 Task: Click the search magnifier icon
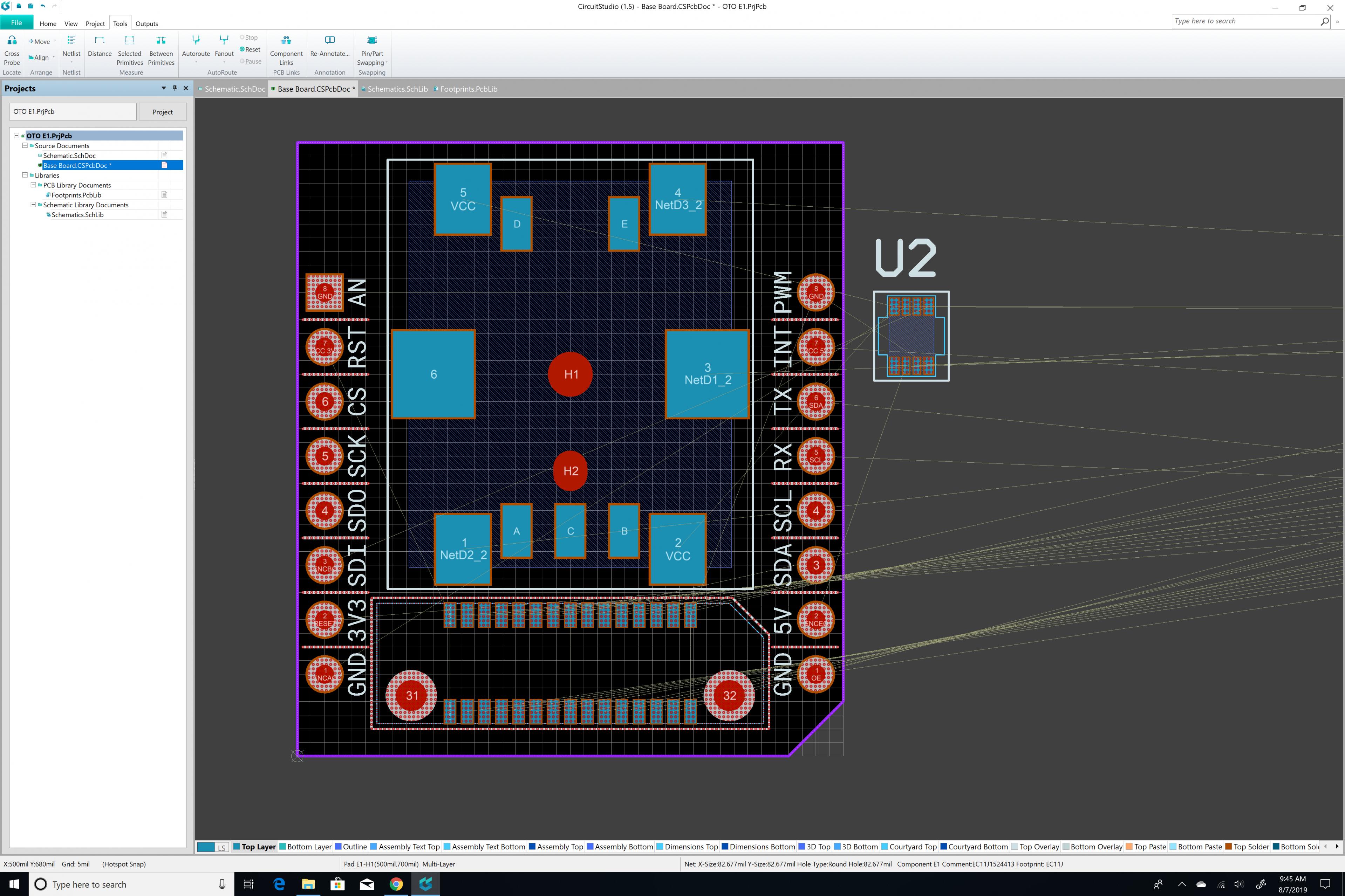(1324, 21)
